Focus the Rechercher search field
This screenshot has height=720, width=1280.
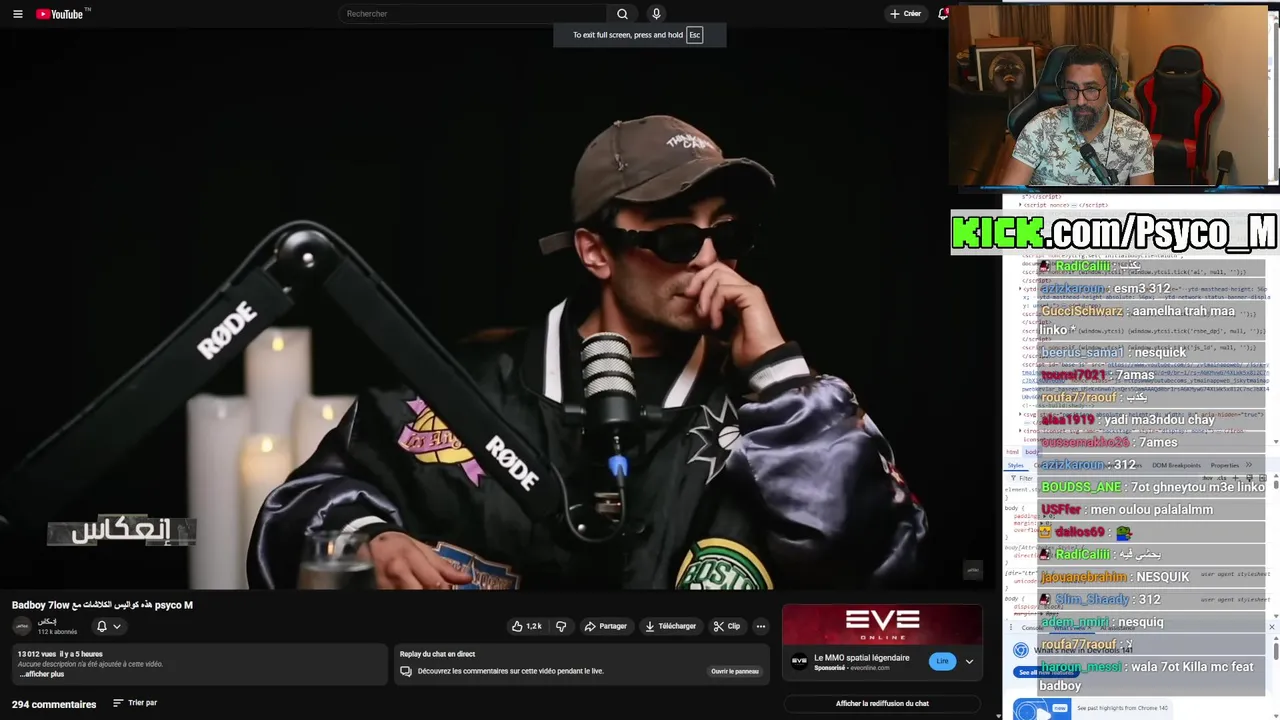tap(472, 14)
